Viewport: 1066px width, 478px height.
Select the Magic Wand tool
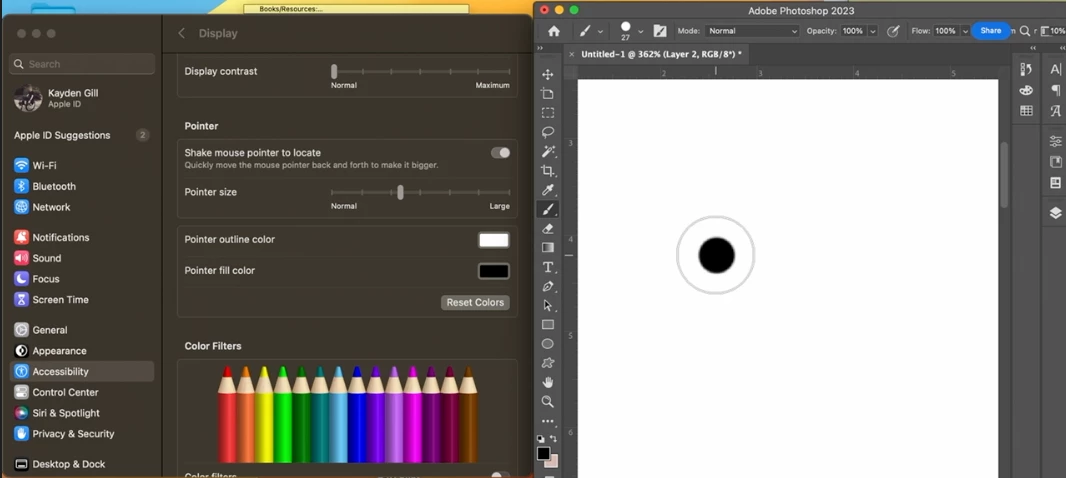(547, 151)
